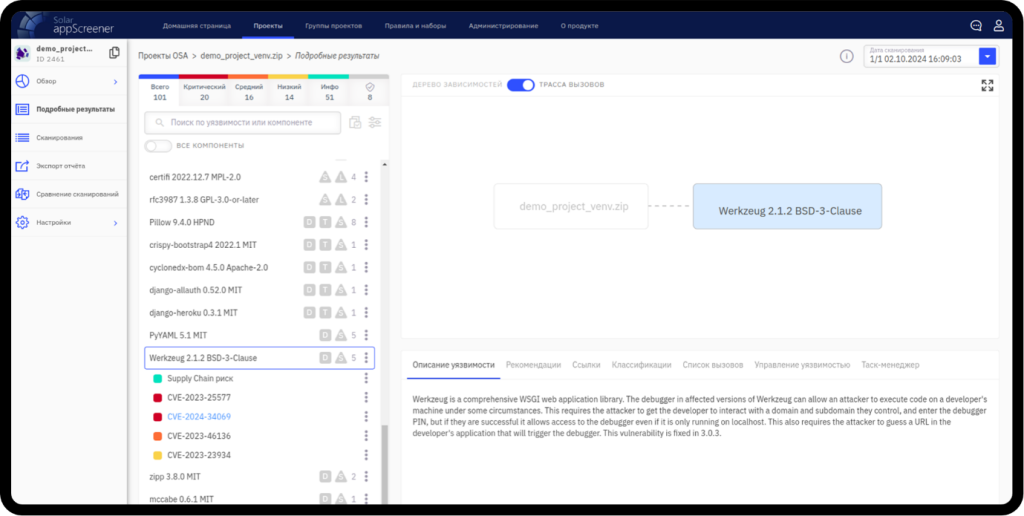Go to Проекты OSA breadcrumb link
This screenshot has height=516, width=1024.
[163, 56]
